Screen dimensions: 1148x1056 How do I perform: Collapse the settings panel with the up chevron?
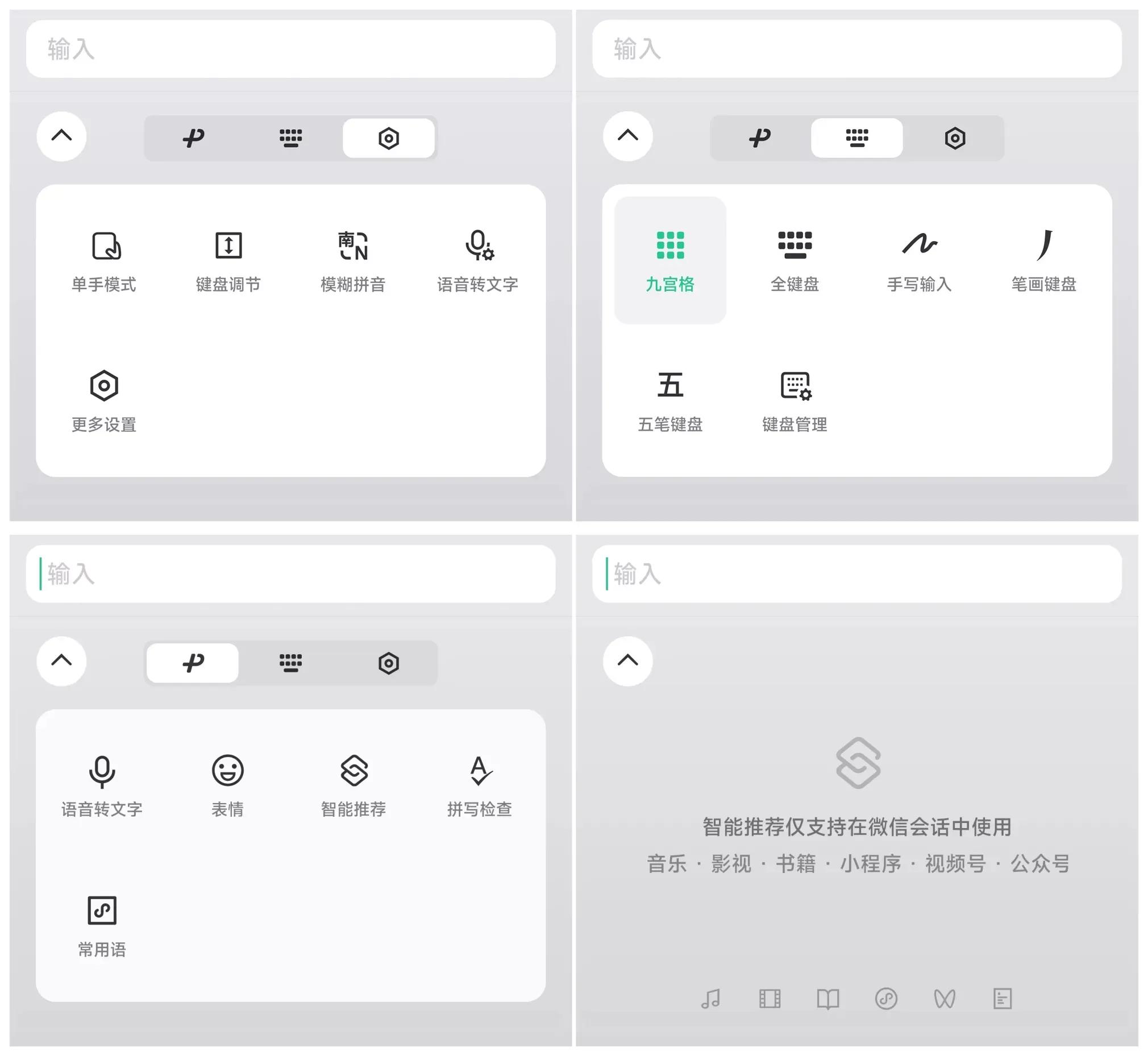[x=62, y=136]
